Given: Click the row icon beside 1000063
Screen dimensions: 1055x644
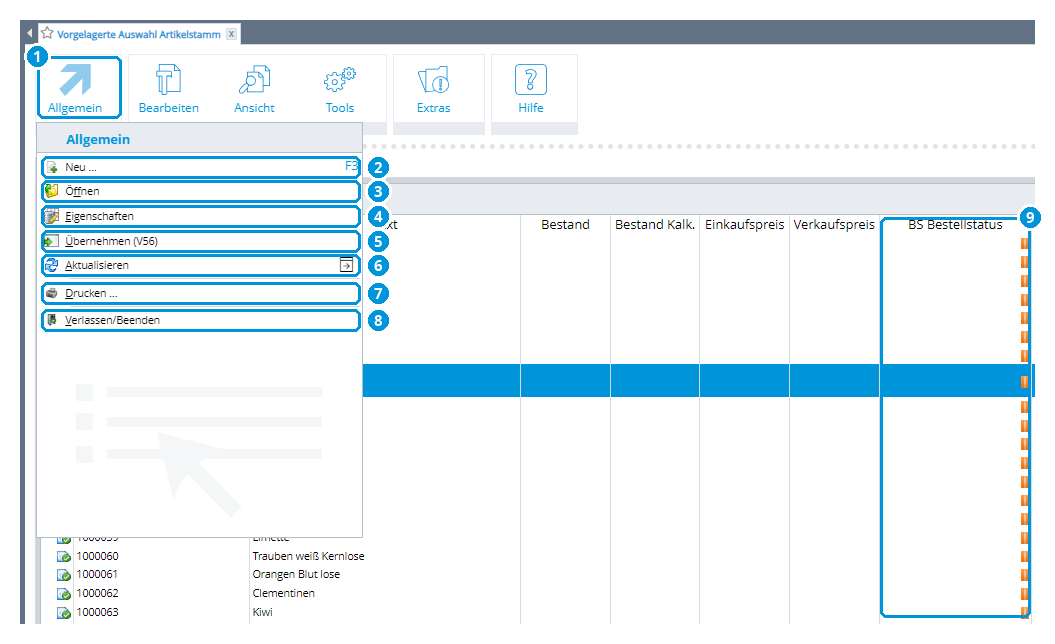Looking at the screenshot, I should pyautogui.click(x=64, y=612).
